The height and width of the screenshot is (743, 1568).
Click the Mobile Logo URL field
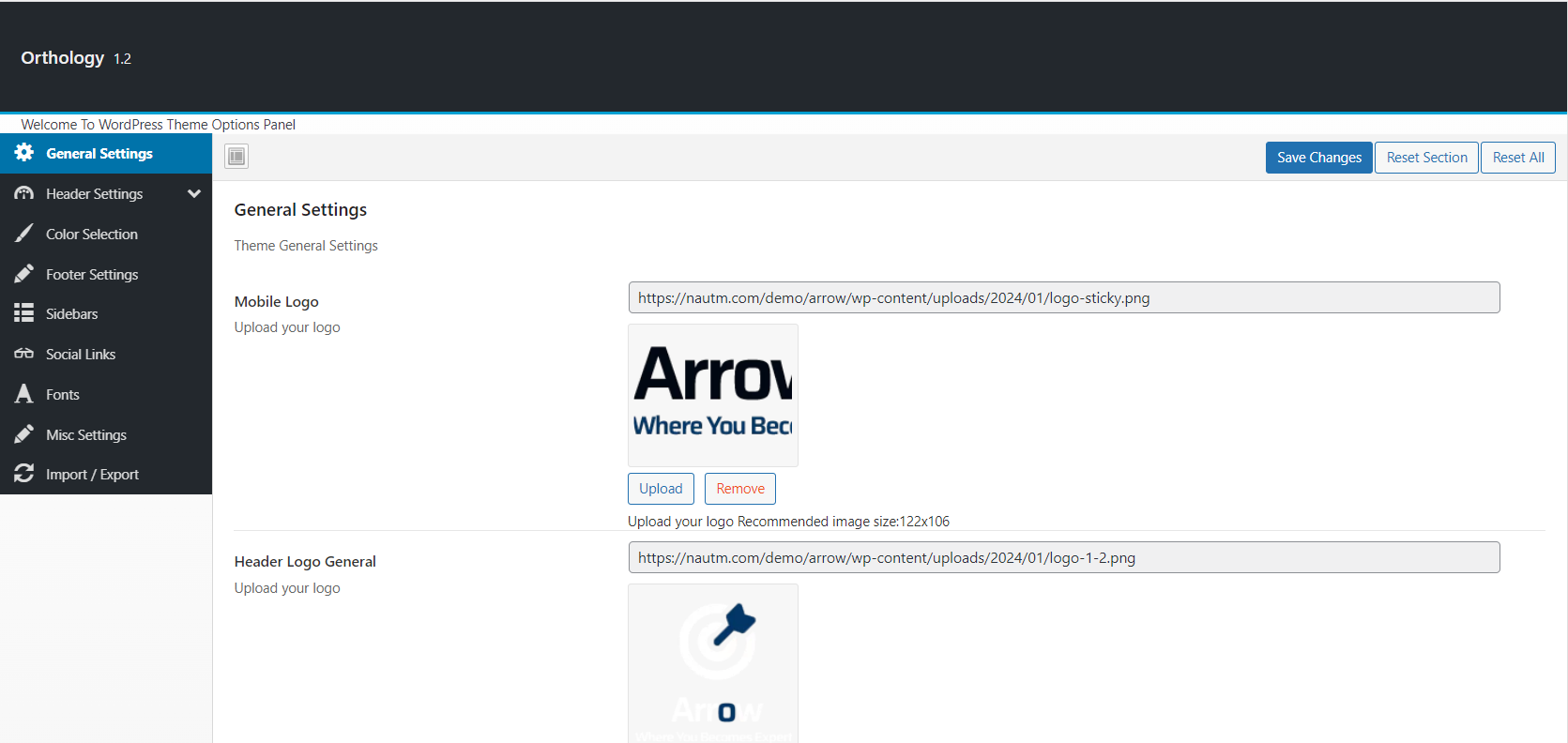(x=1063, y=298)
